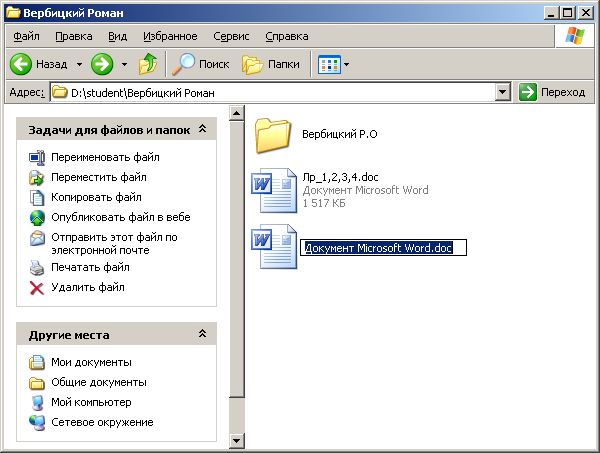Click the file rename edit box
This screenshot has height=453, width=600.
(x=383, y=248)
